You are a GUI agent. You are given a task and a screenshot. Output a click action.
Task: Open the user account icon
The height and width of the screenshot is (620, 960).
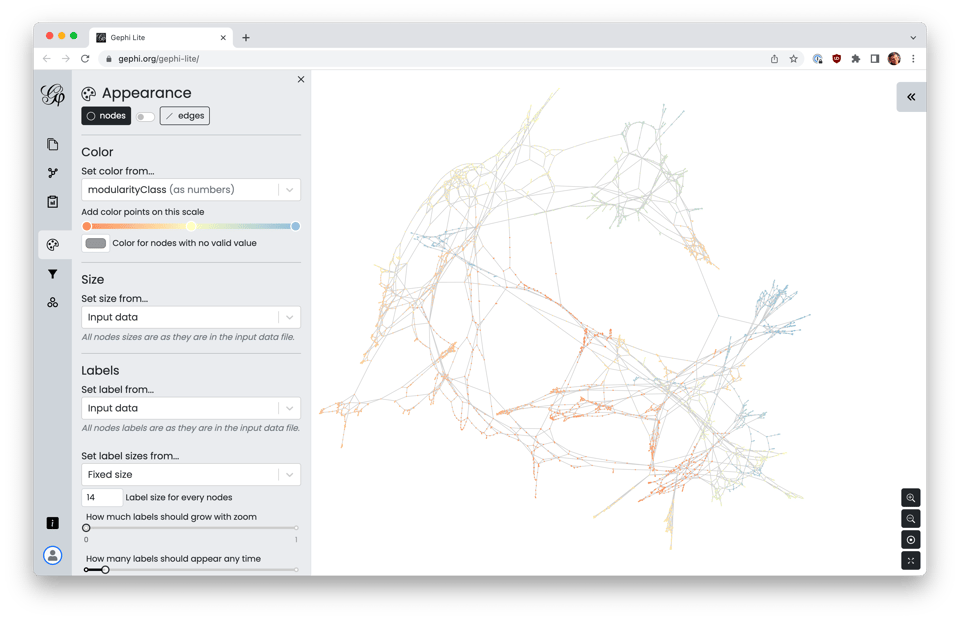coord(53,555)
